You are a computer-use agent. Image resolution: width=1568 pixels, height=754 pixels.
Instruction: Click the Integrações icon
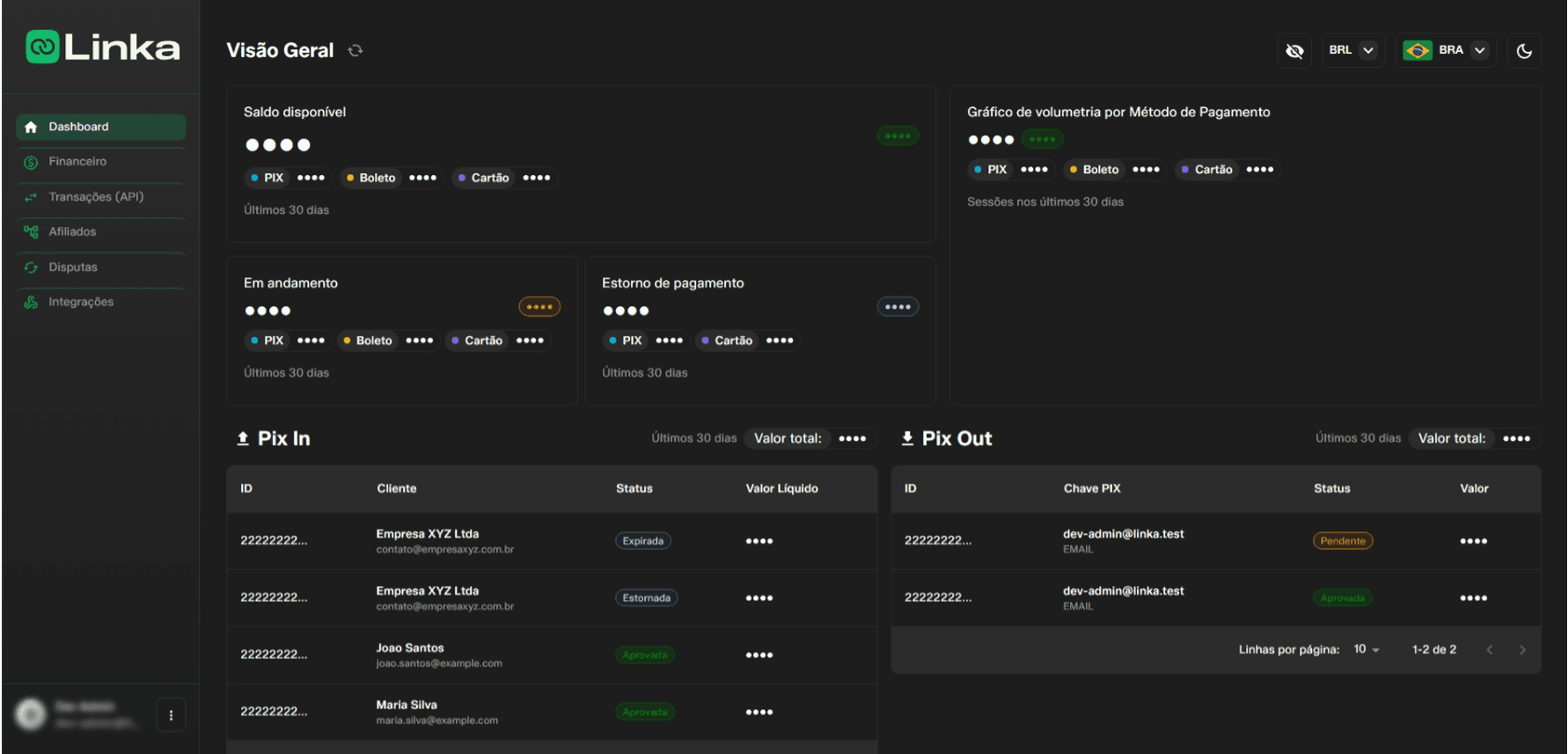pyautogui.click(x=31, y=303)
